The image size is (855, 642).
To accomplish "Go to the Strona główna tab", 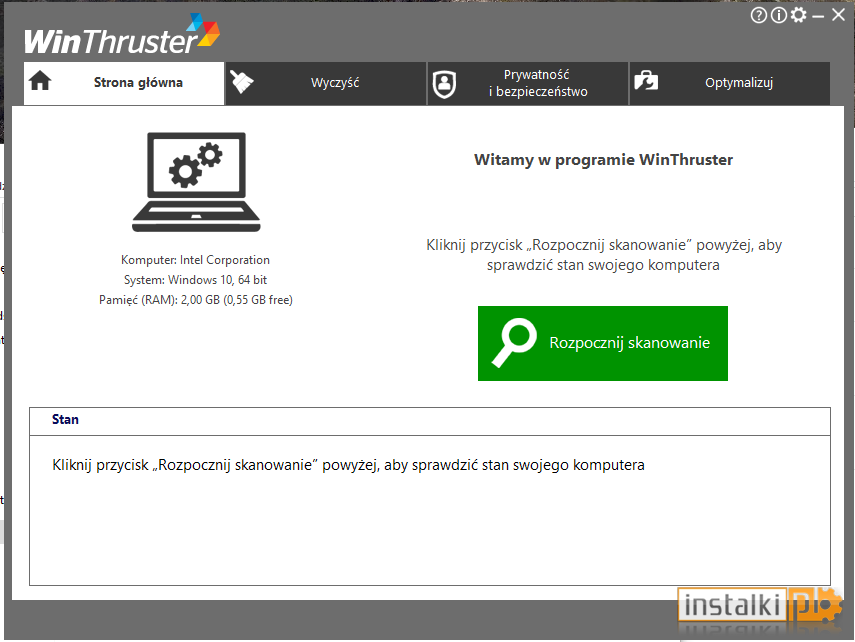I will [x=124, y=83].
